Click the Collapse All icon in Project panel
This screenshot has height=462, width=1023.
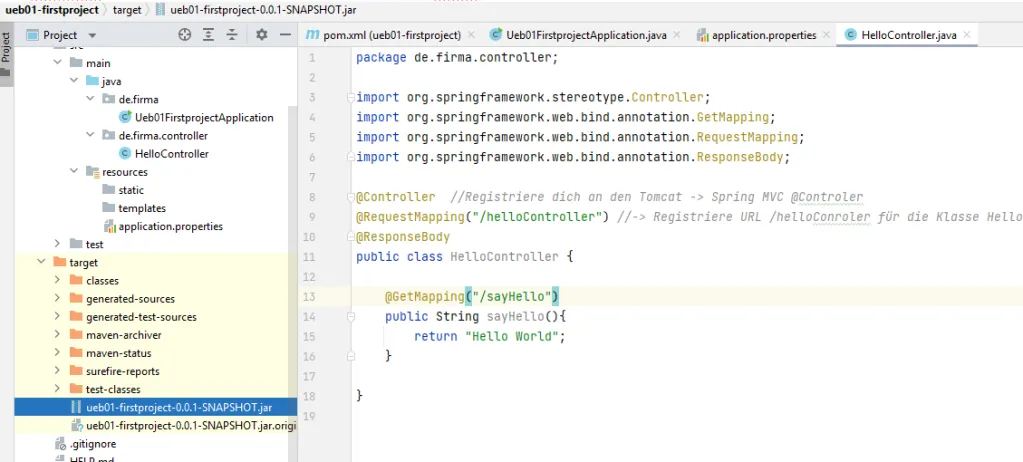pos(232,35)
